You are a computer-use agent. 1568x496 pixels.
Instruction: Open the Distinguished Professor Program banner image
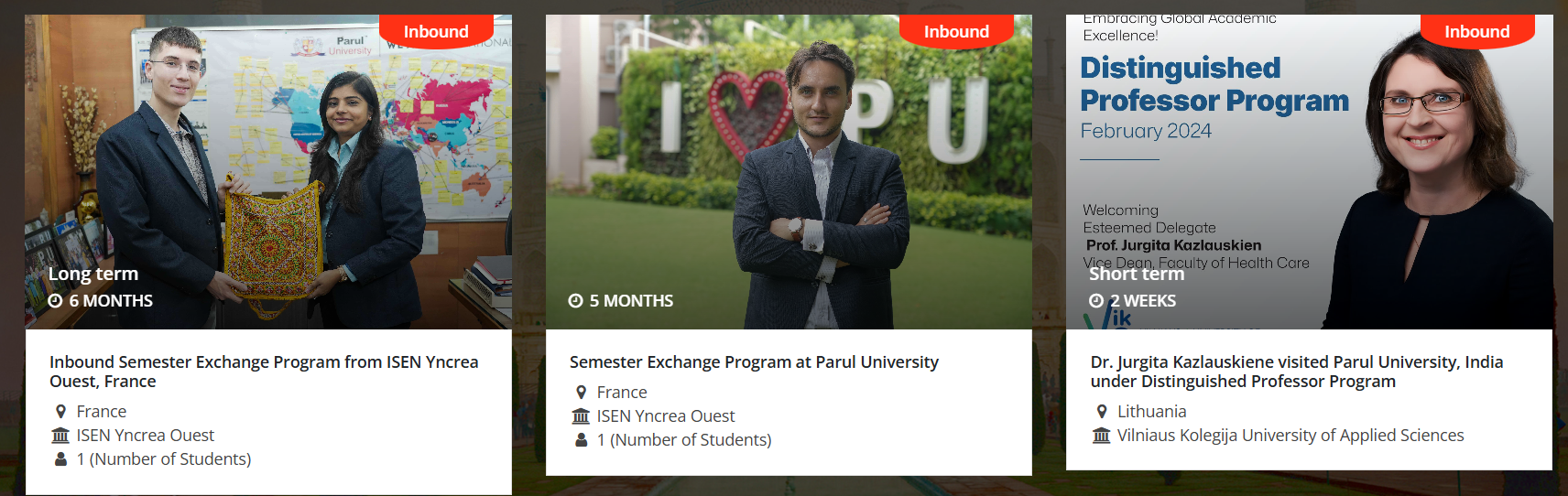pos(1309,174)
